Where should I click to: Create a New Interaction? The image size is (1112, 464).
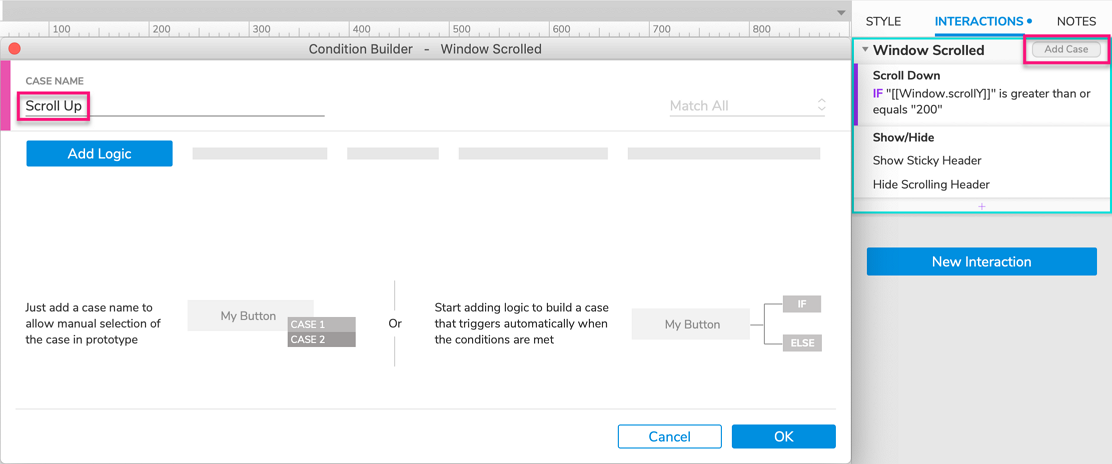981,262
